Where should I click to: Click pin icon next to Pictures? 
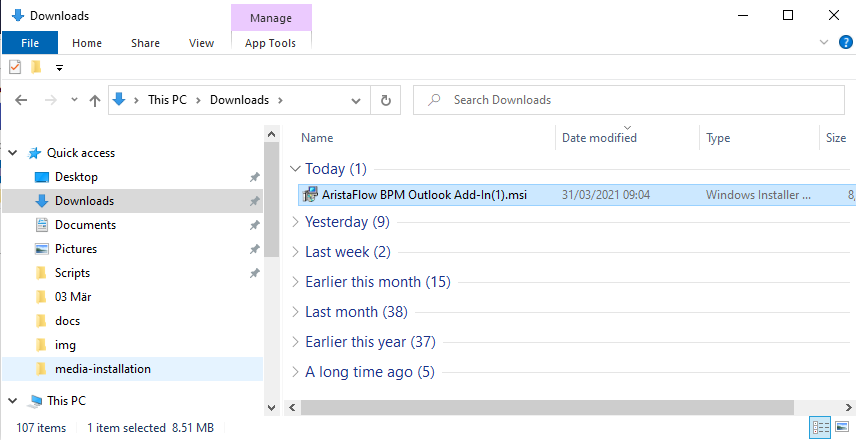pyautogui.click(x=255, y=249)
